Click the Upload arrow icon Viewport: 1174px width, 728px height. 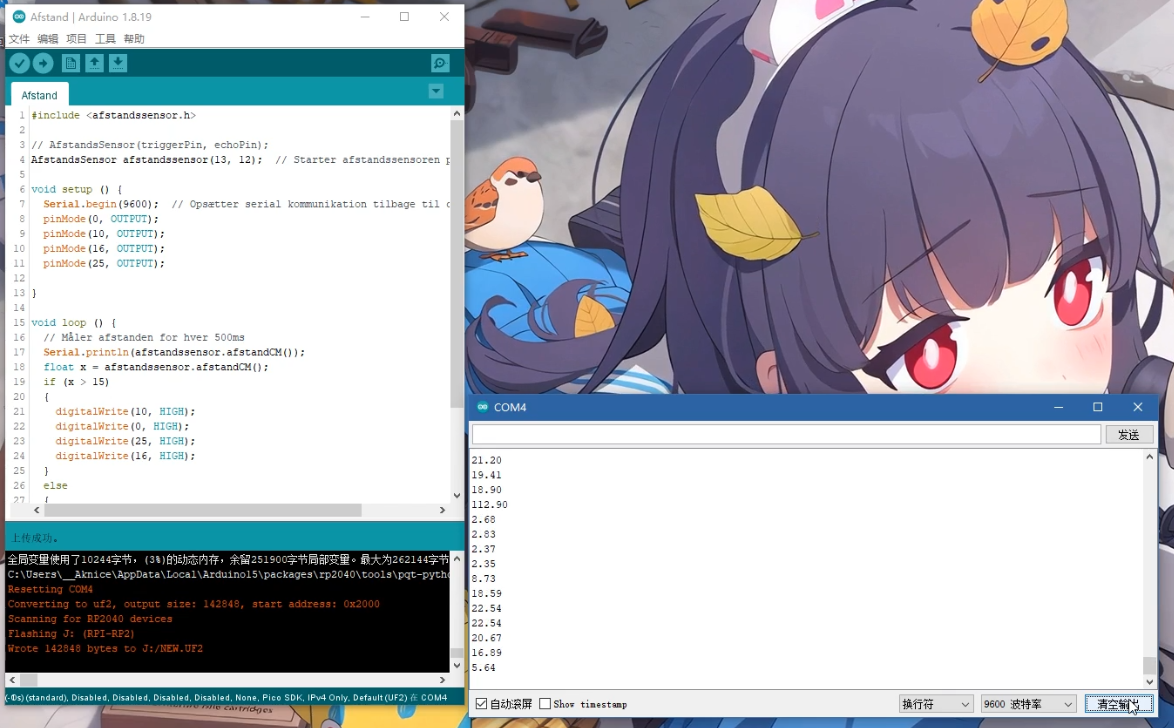coord(43,64)
